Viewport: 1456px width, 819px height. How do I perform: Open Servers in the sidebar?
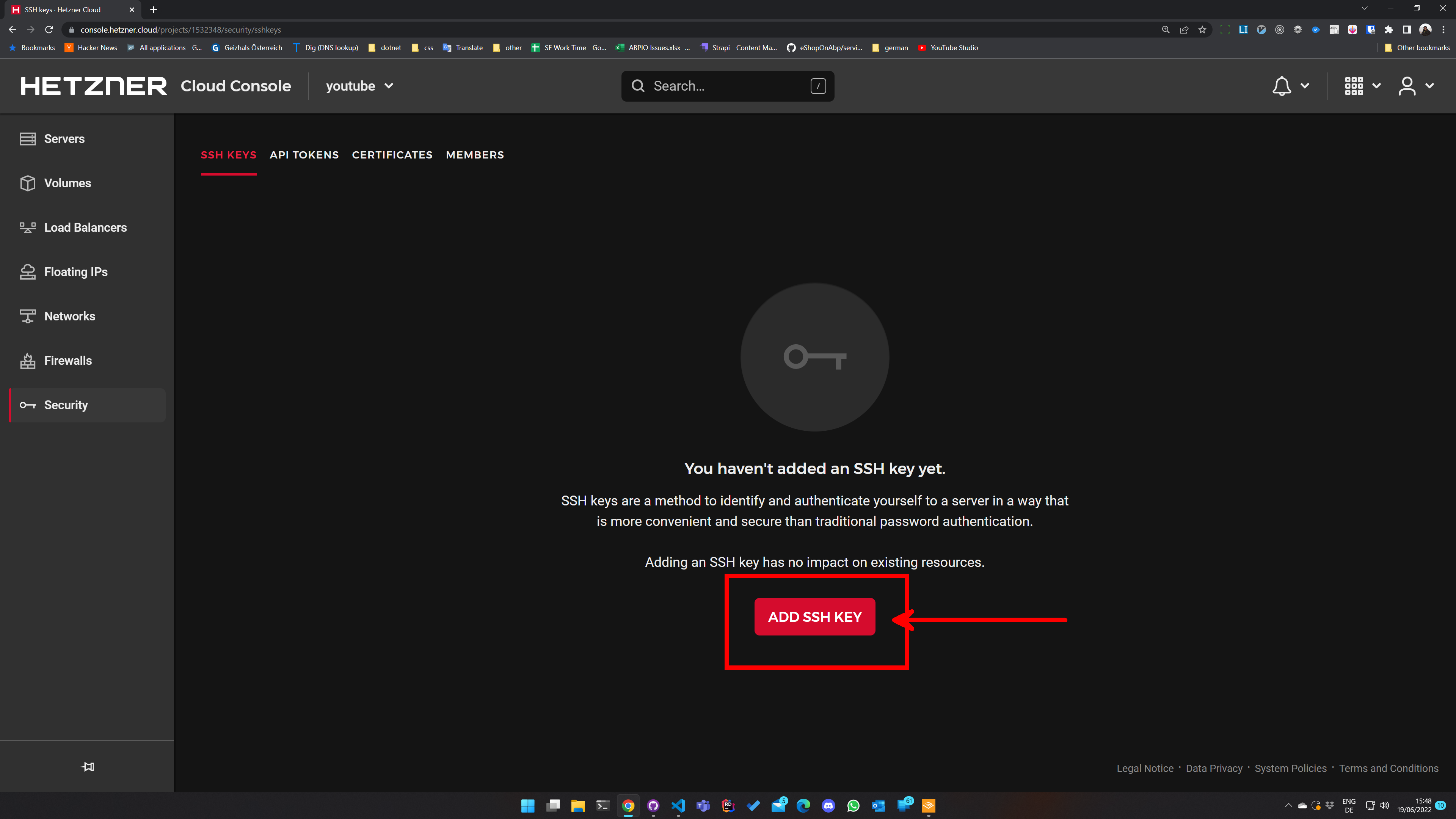pyautogui.click(x=64, y=138)
